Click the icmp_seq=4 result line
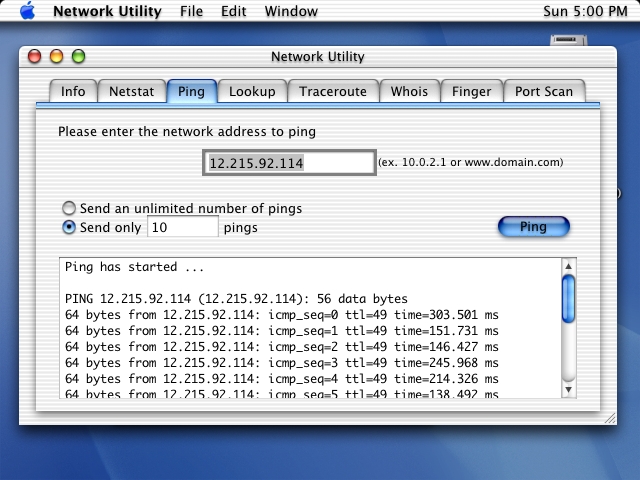Viewport: 640px width, 480px height. click(282, 378)
